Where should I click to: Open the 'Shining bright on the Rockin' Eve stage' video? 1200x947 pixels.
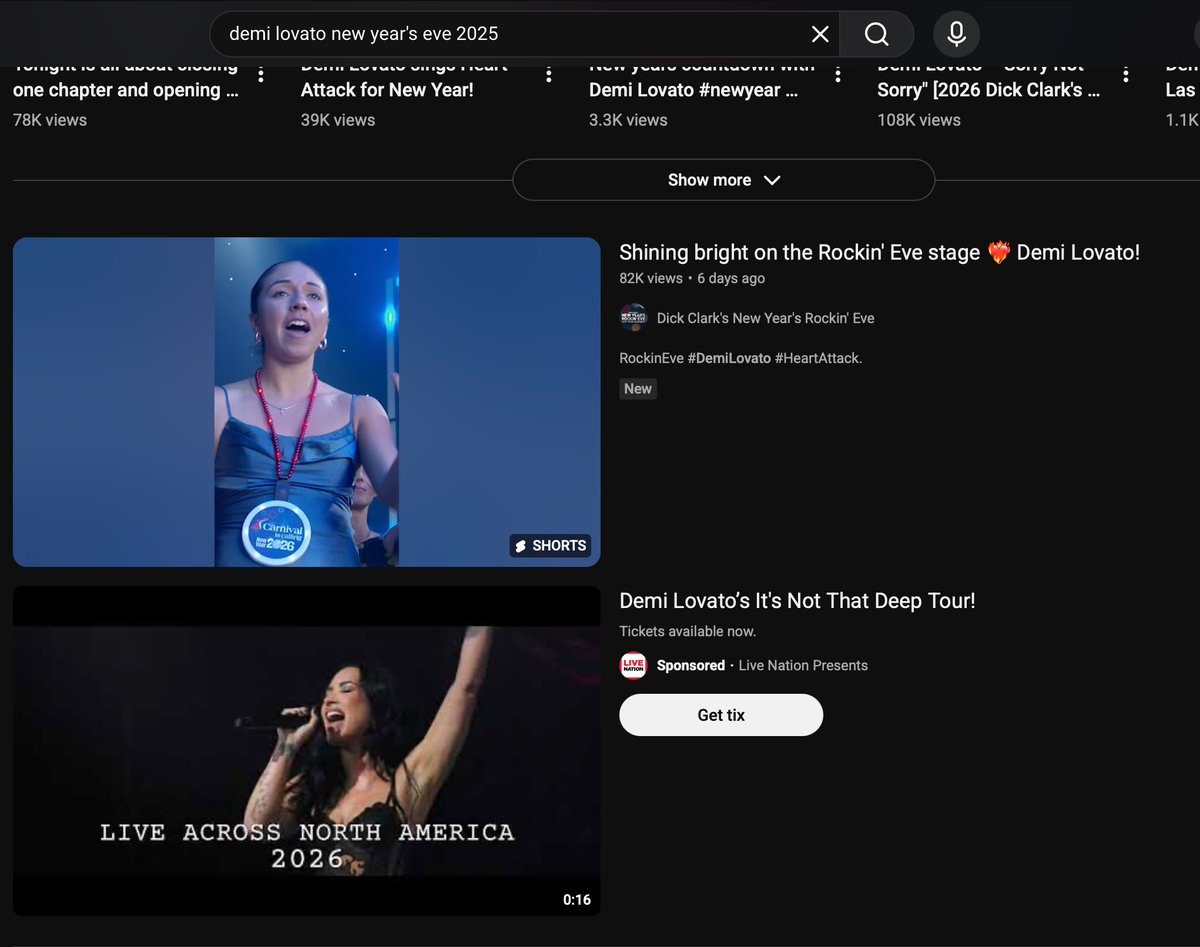click(879, 252)
